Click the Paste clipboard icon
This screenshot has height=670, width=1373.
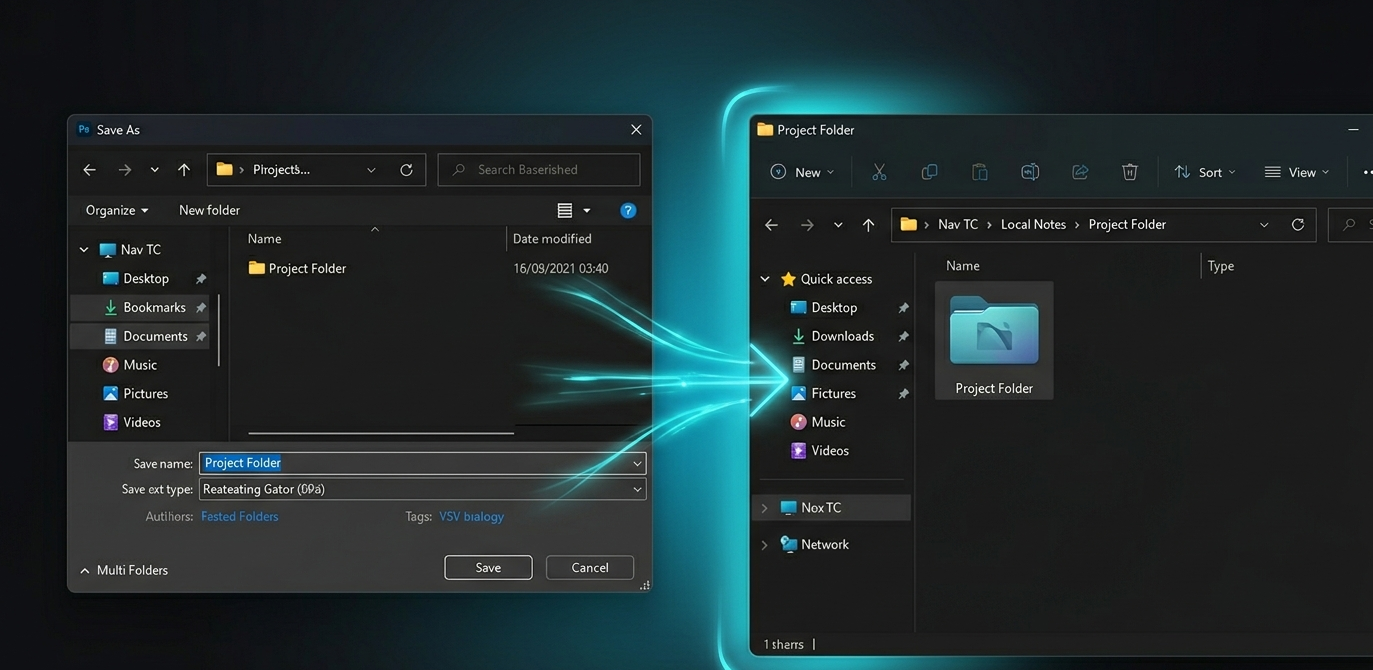(x=979, y=172)
